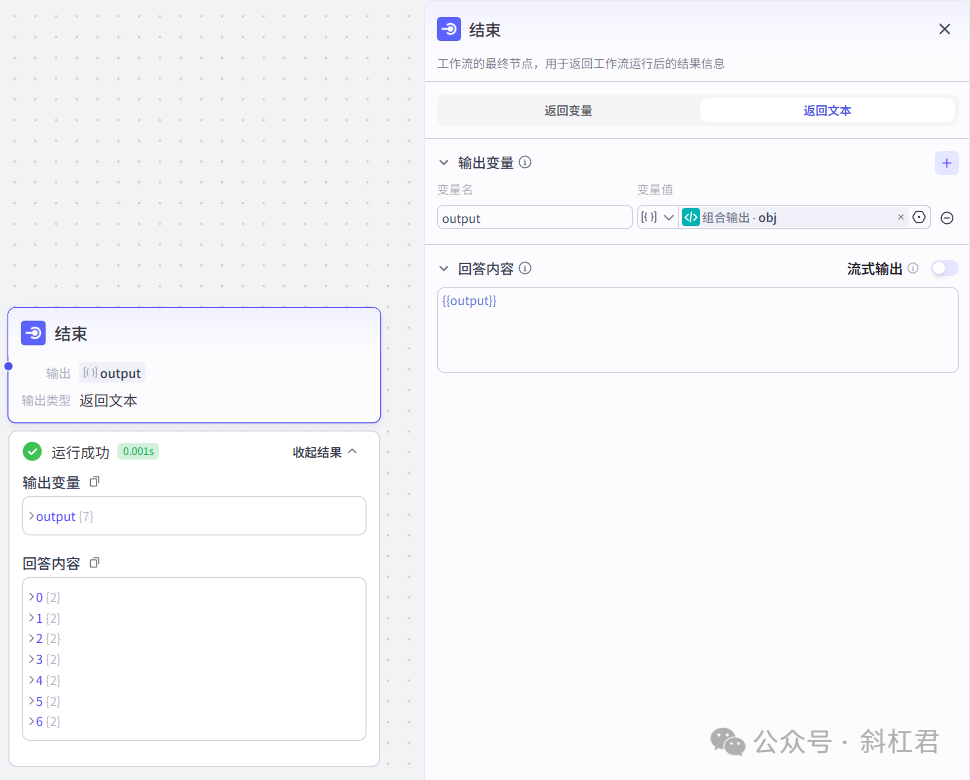Click the green 运行成功 check icon
The width and height of the screenshot is (970, 780).
point(32,452)
